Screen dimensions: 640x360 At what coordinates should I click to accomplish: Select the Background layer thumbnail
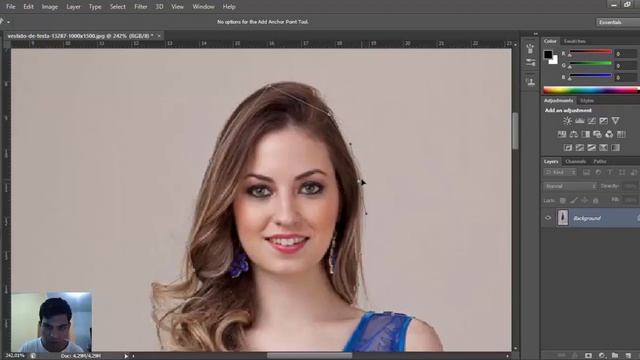click(563, 218)
